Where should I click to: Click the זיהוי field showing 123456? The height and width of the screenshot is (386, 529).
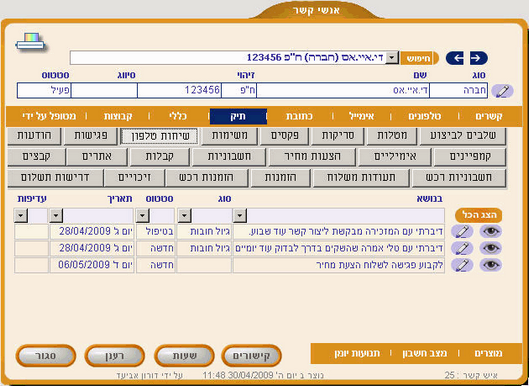point(179,90)
